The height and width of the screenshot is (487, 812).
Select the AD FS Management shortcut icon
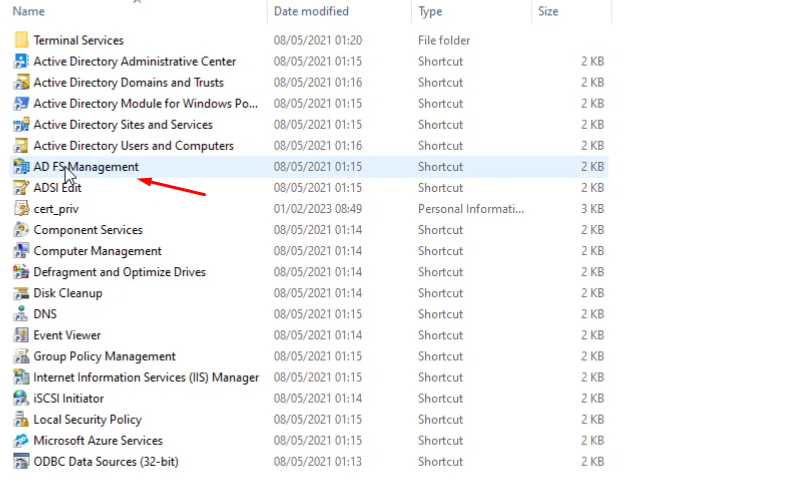[x=21, y=167]
